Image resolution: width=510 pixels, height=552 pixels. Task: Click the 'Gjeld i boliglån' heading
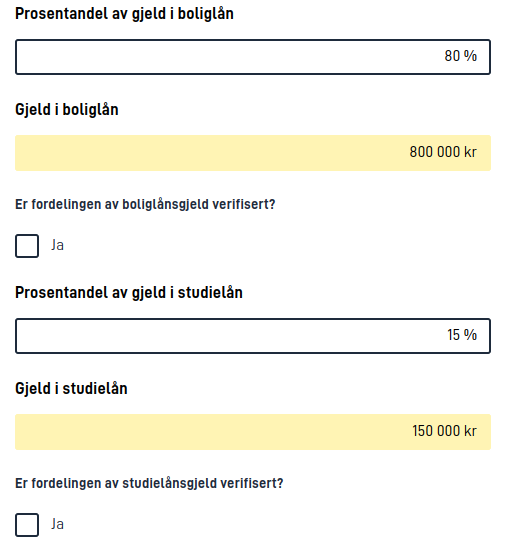click(67, 110)
